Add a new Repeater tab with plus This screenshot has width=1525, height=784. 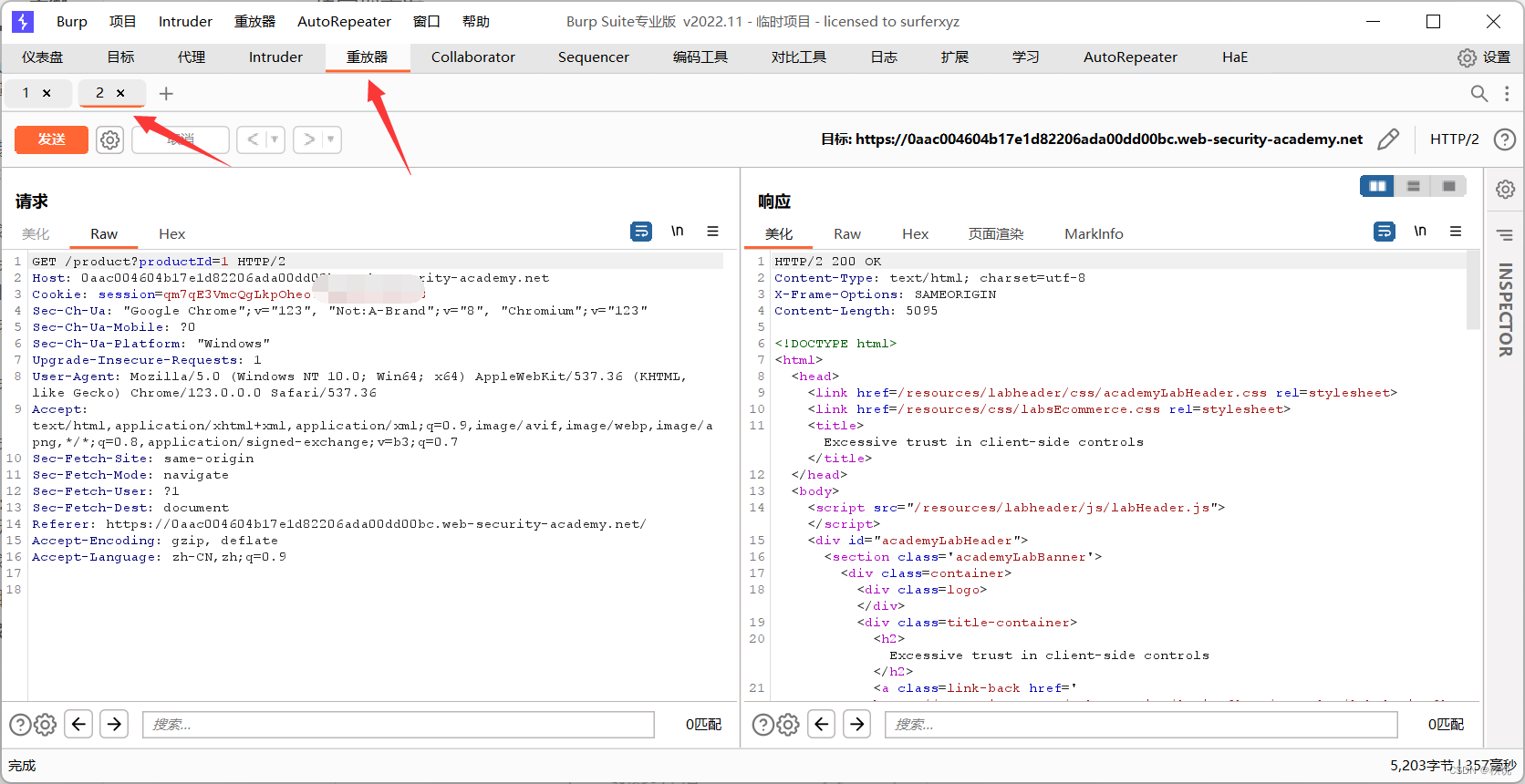pyautogui.click(x=166, y=93)
